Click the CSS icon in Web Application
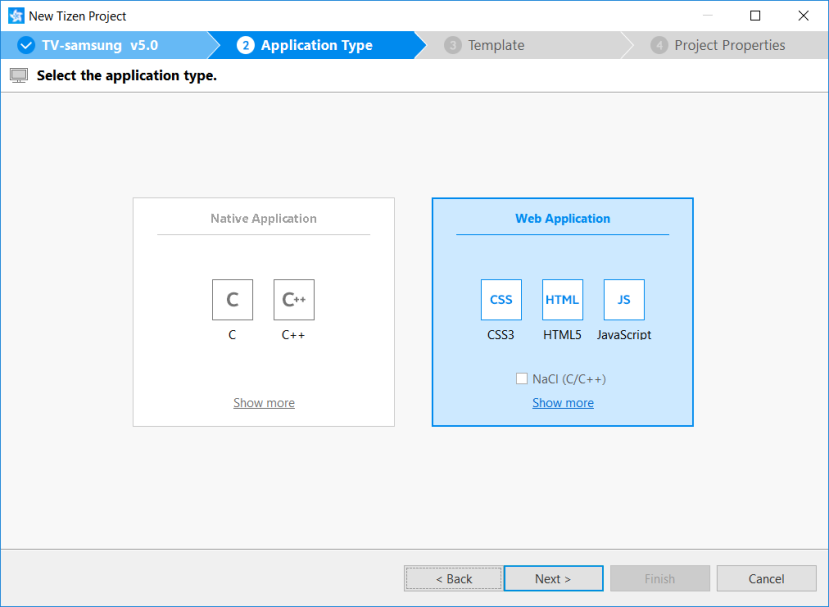This screenshot has height=607, width=829. coord(501,299)
